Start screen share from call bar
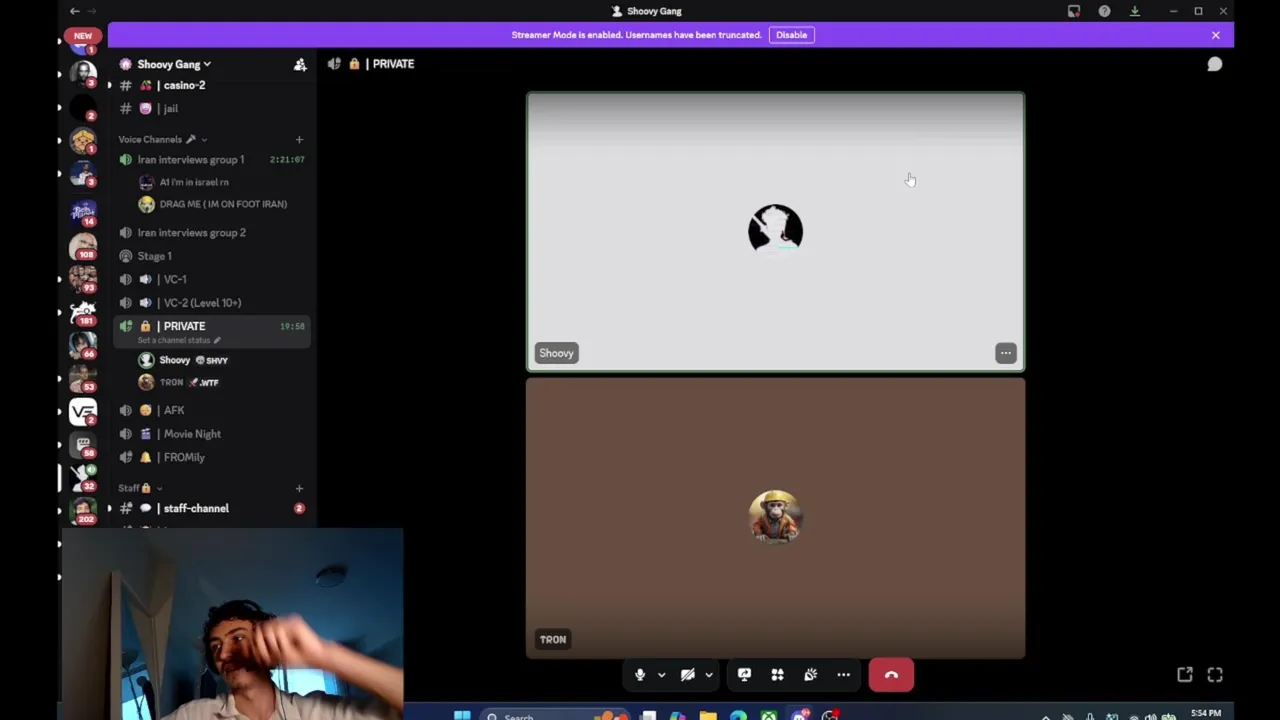This screenshot has height=720, width=1280. point(744,675)
